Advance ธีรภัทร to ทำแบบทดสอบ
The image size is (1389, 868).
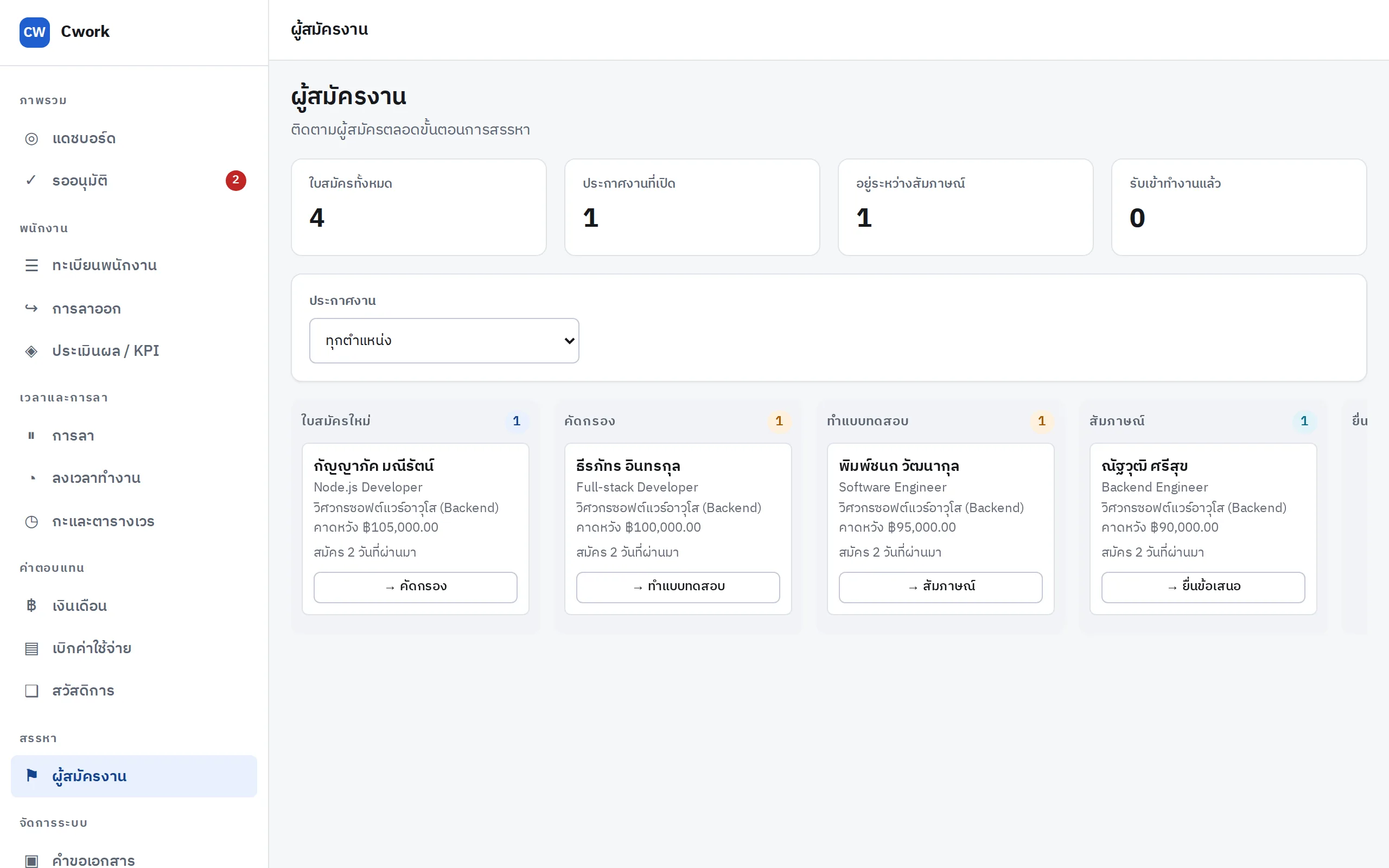678,586
